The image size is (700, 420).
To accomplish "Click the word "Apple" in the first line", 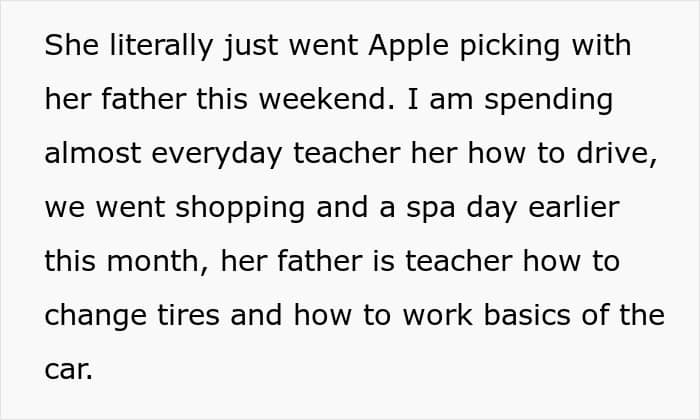I will pyautogui.click(x=408, y=46).
